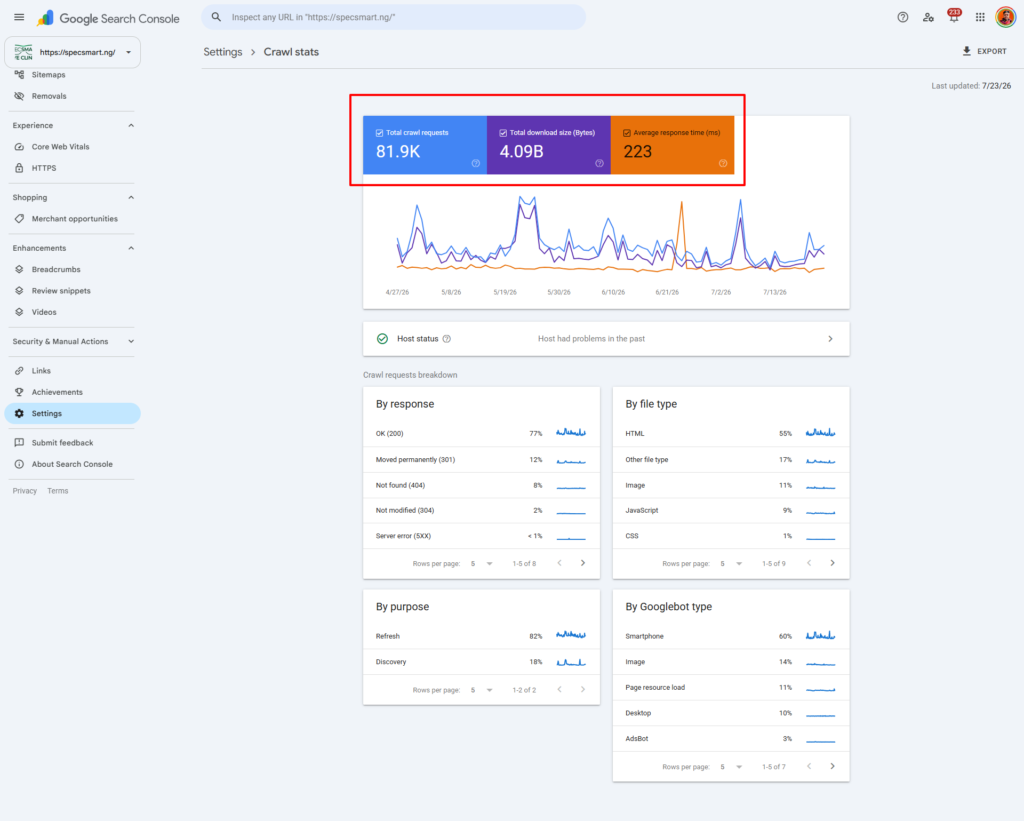Image resolution: width=1024 pixels, height=821 pixels.
Task: Toggle the Total download size checkbox
Action: [x=503, y=133]
